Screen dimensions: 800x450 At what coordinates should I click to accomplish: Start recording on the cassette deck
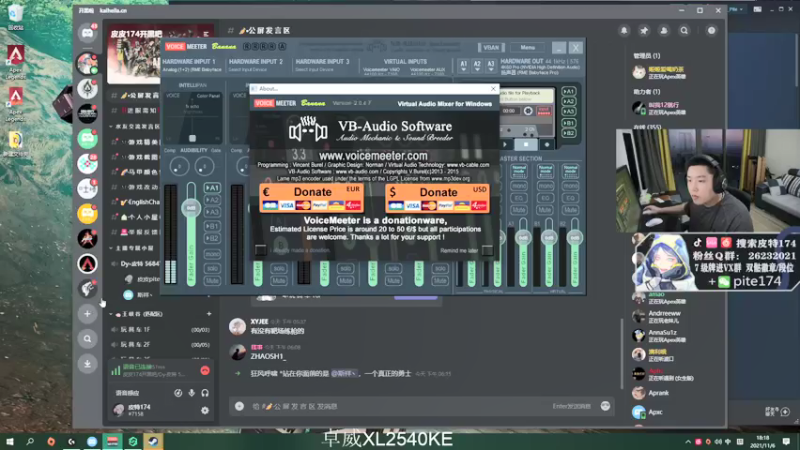[546, 145]
